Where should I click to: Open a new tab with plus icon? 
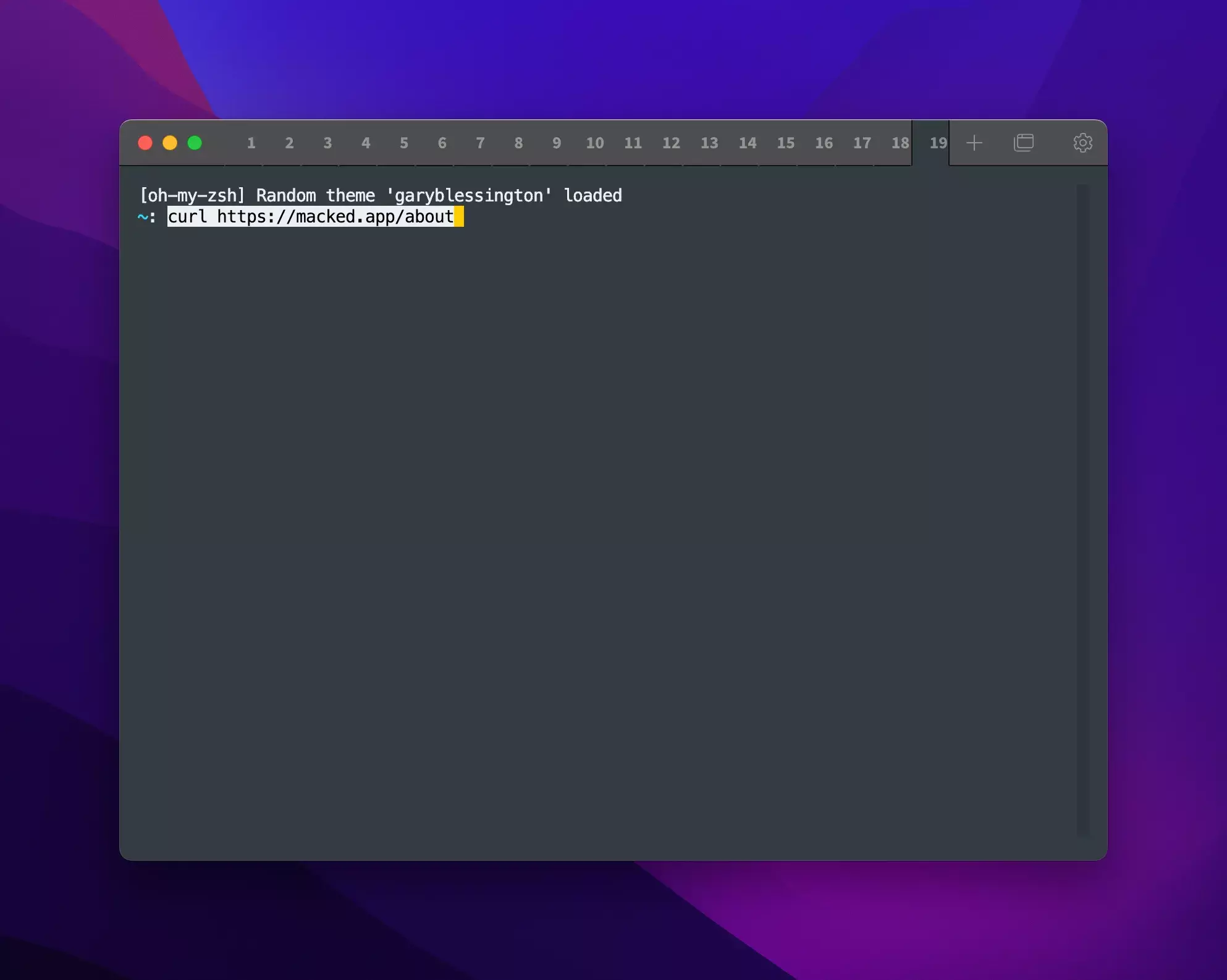(974, 143)
